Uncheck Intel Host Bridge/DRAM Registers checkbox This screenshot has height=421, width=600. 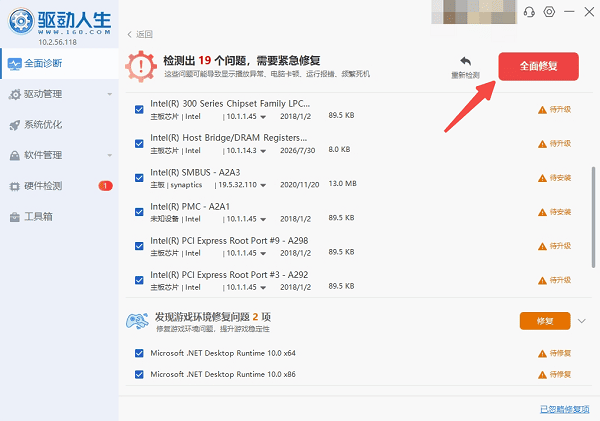point(139,144)
